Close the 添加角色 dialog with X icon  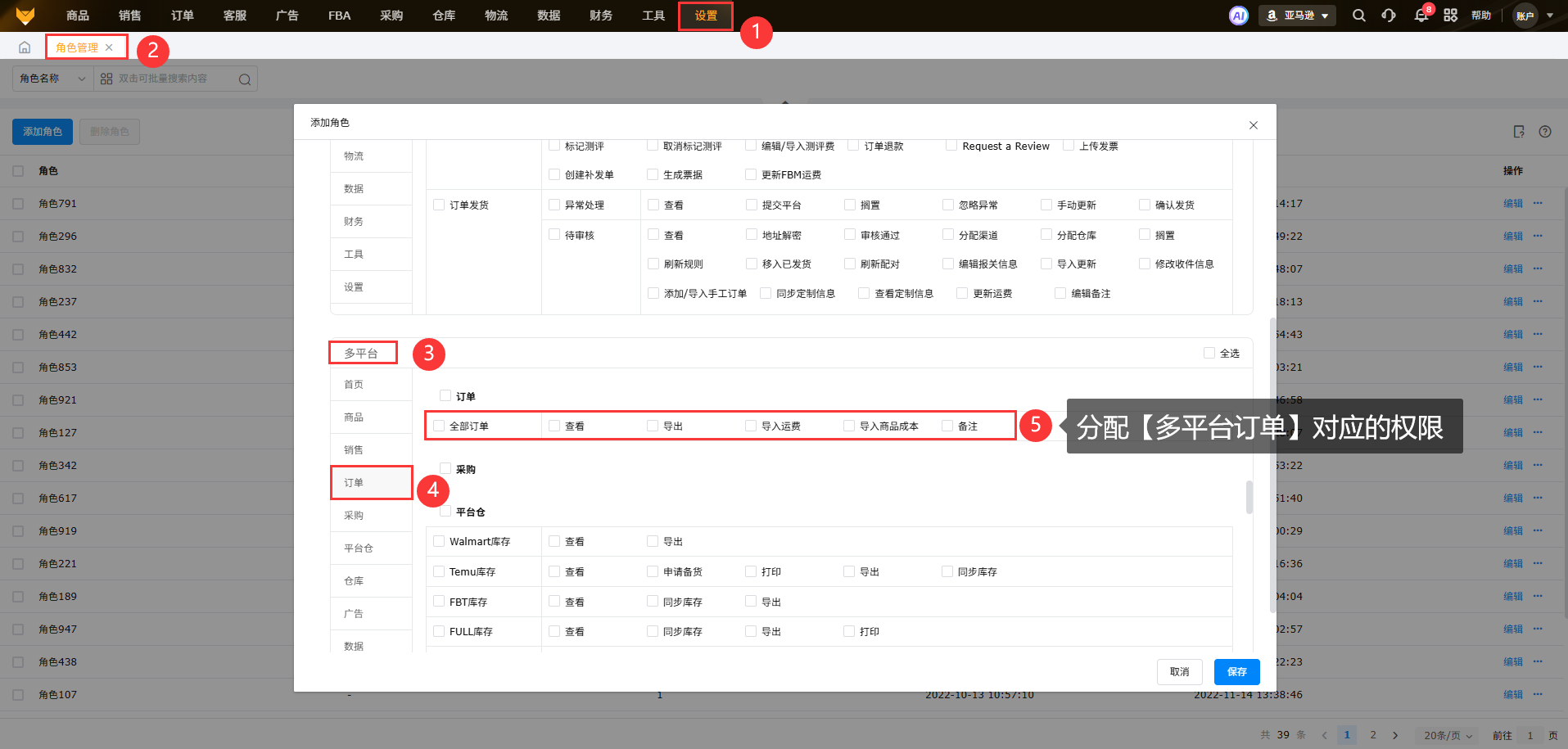(1253, 125)
